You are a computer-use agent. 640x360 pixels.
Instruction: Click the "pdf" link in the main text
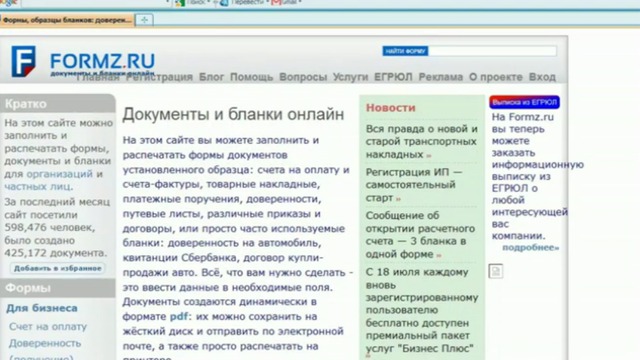(x=179, y=316)
